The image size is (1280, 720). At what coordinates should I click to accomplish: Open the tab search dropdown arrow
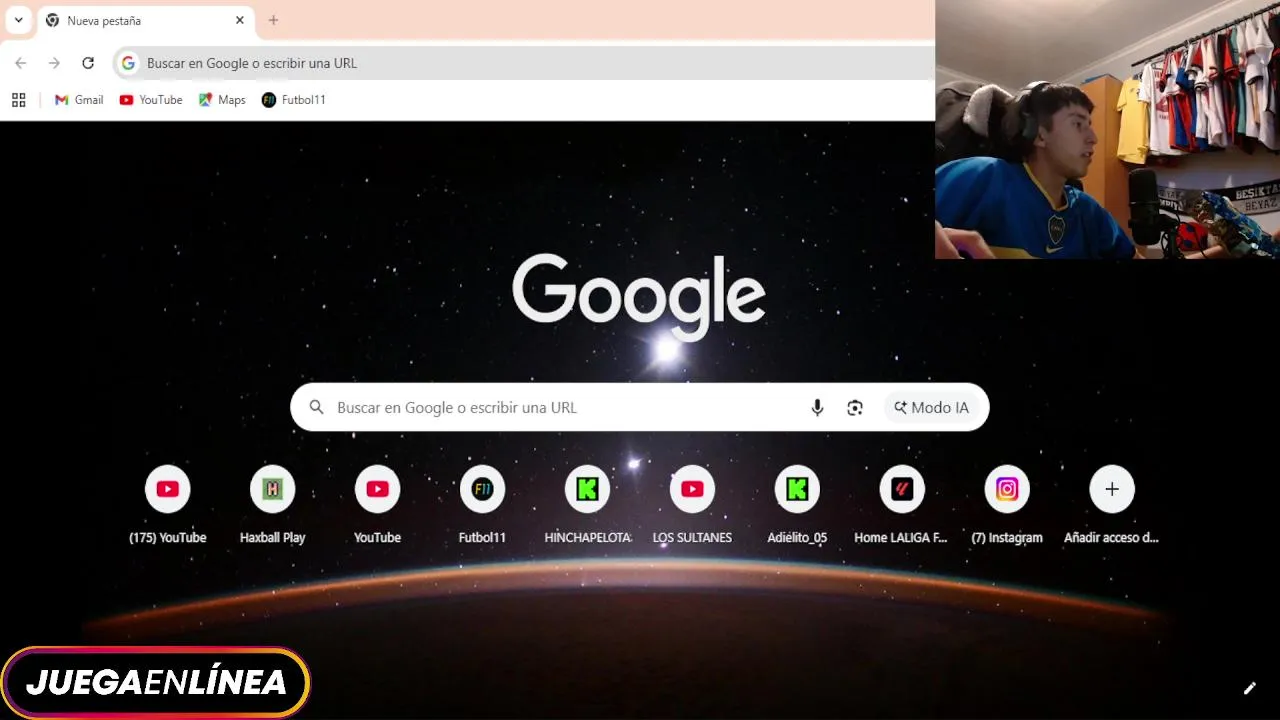click(x=18, y=20)
